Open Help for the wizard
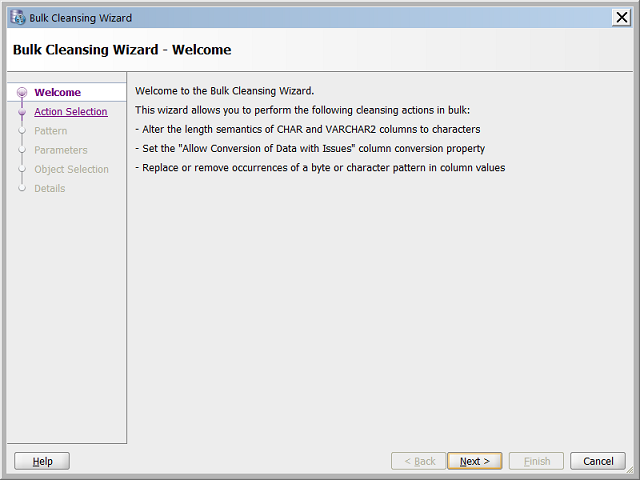This screenshot has width=640, height=480. pyautogui.click(x=42, y=461)
